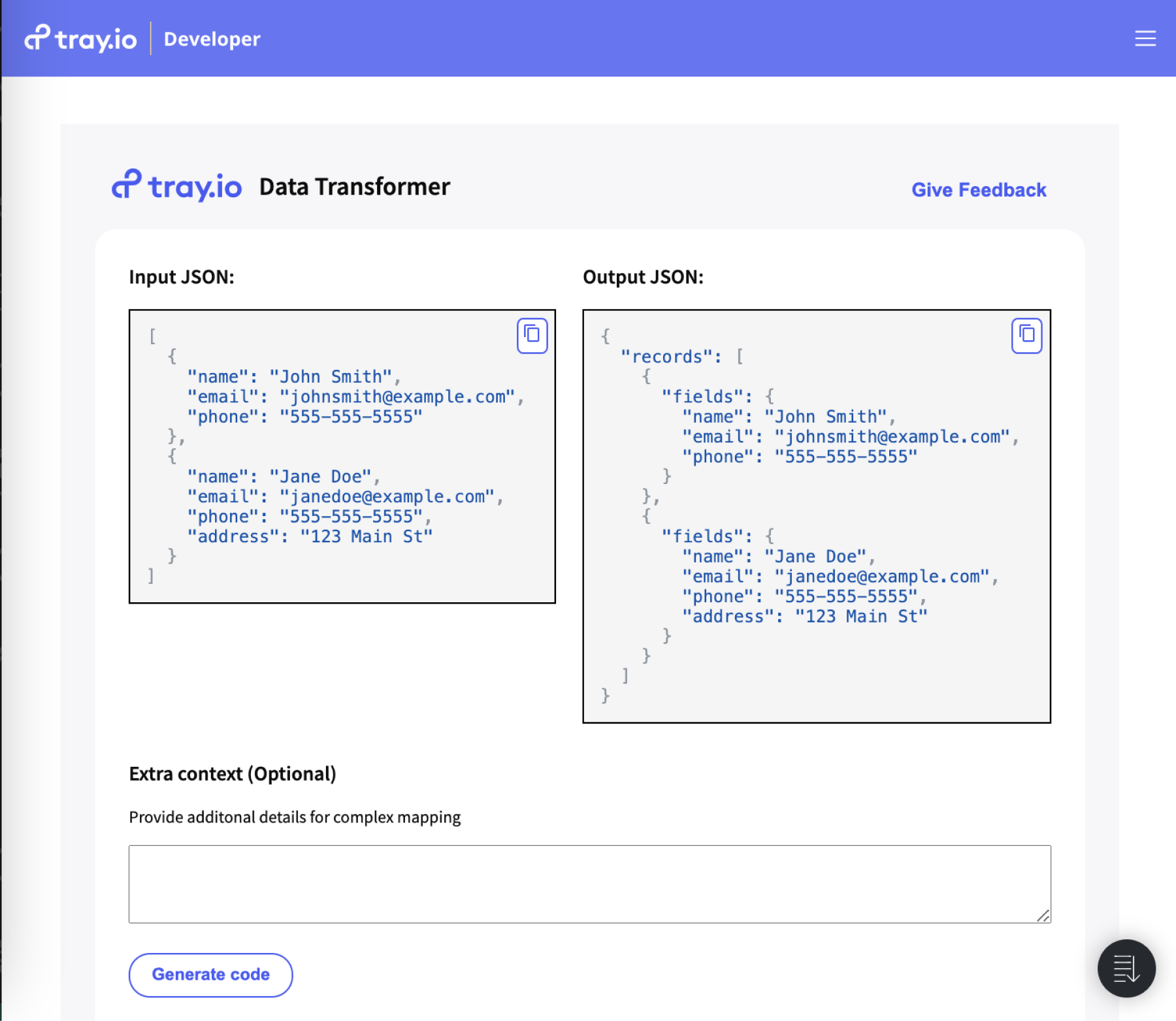Open the navigation hamburger menu

point(1145,39)
